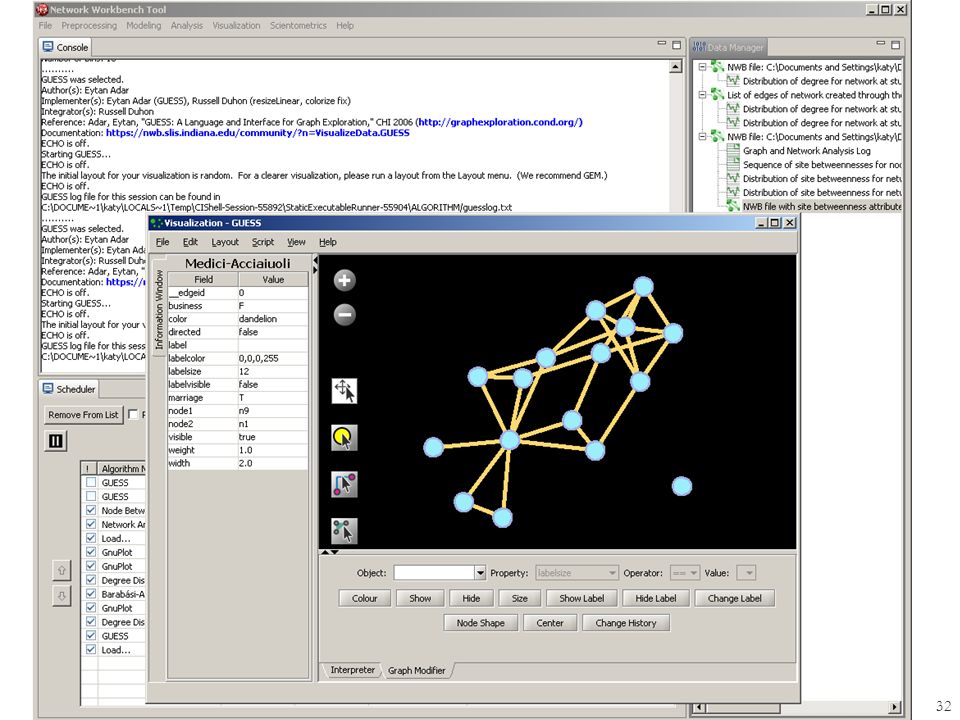Screen dimensions: 960x720
Task: Open the Modeling menu
Action: tap(144, 26)
